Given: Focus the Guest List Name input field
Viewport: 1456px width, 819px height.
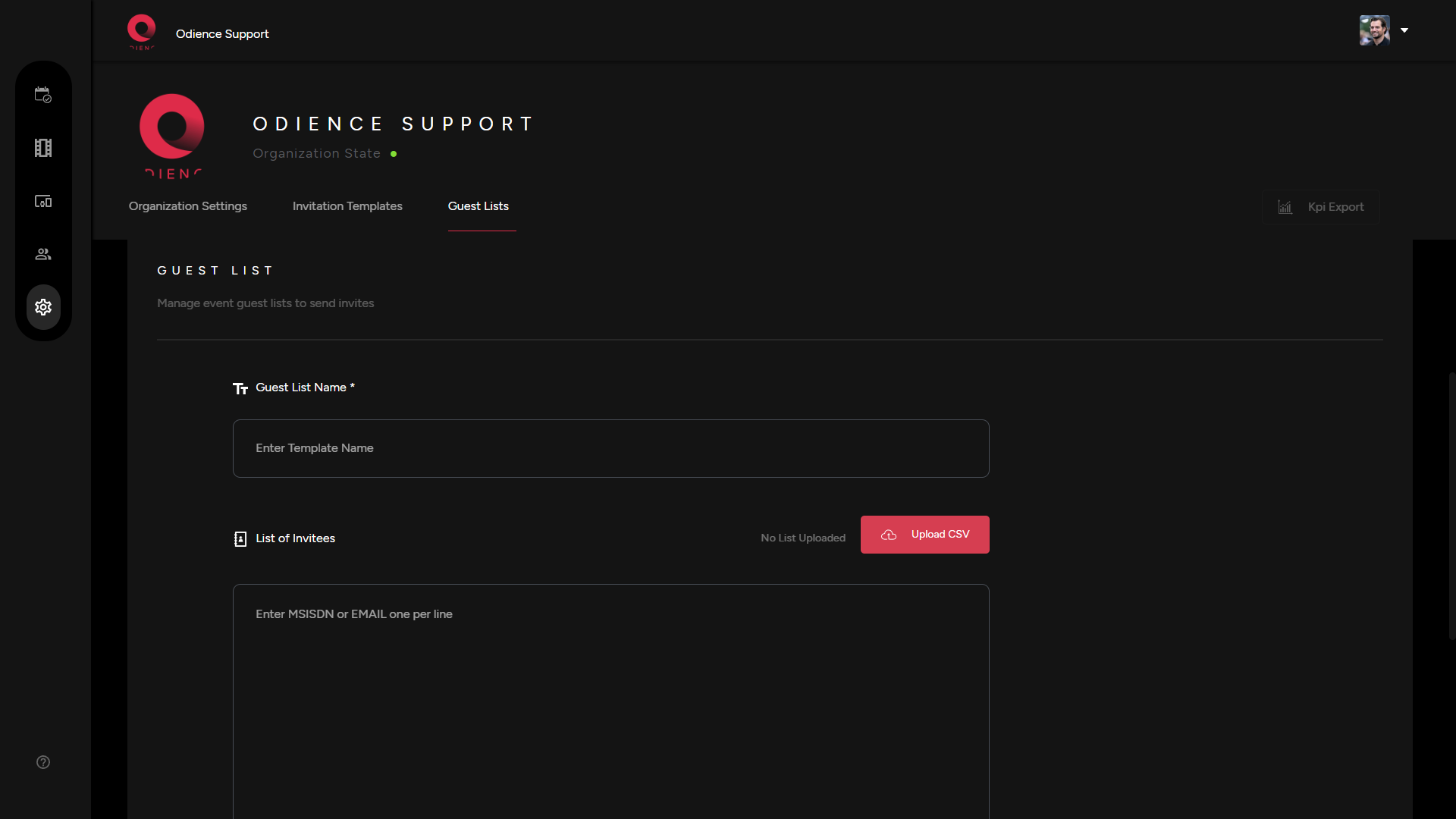Looking at the screenshot, I should pyautogui.click(x=610, y=448).
